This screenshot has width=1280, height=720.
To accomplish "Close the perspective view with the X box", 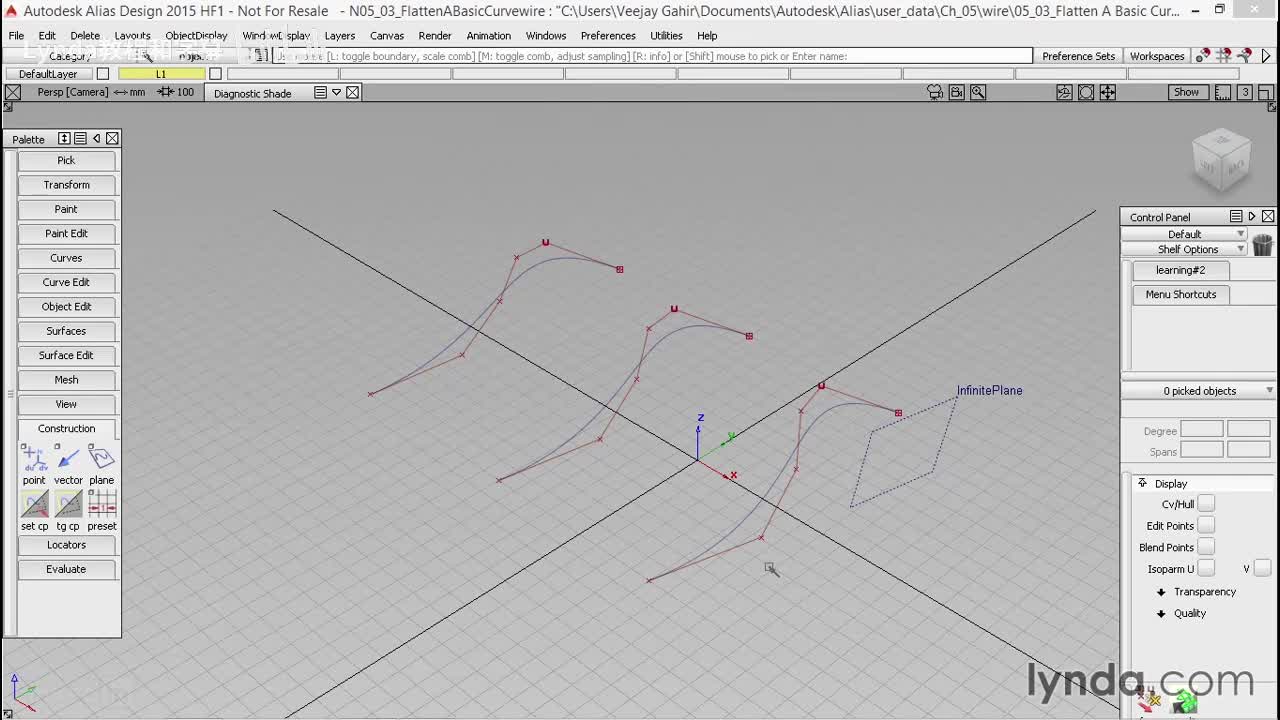I will click(12, 92).
